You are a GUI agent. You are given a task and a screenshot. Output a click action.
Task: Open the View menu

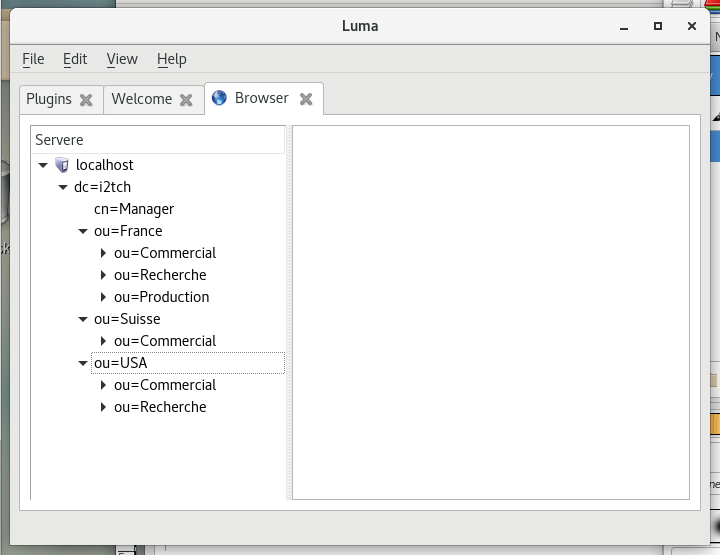[122, 59]
